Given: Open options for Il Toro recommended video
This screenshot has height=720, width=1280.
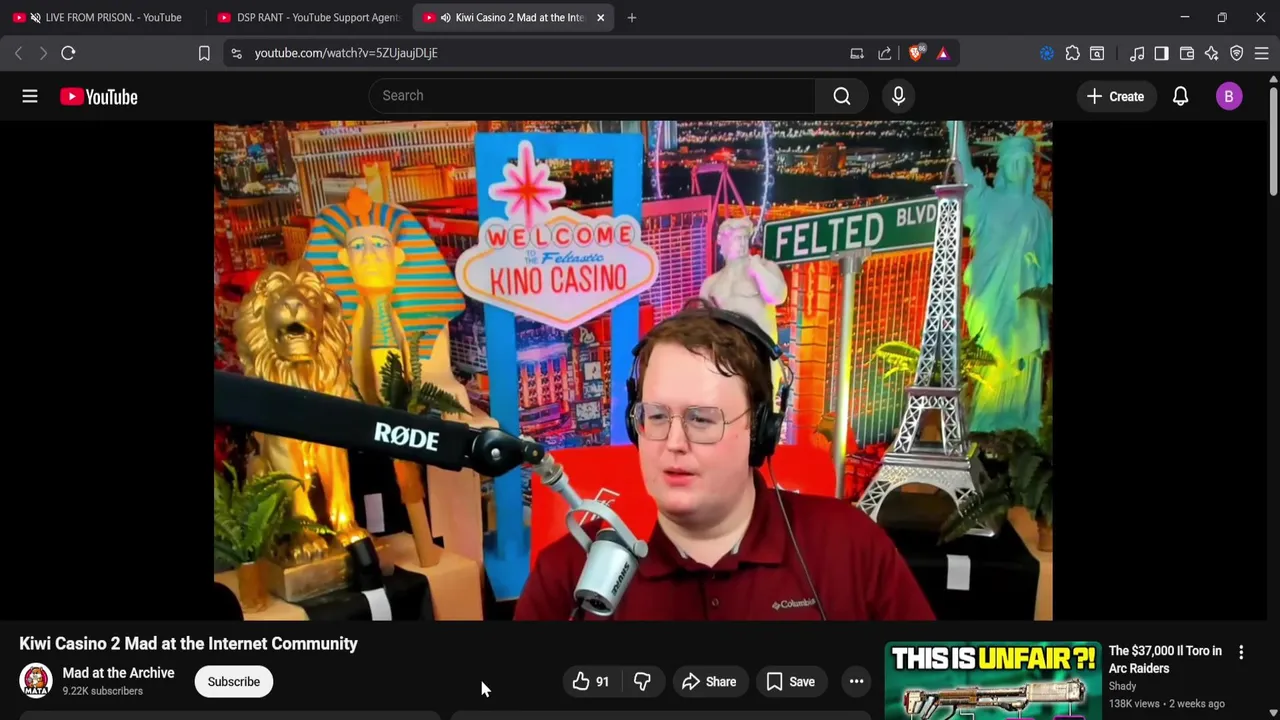Looking at the screenshot, I should pyautogui.click(x=1241, y=652).
